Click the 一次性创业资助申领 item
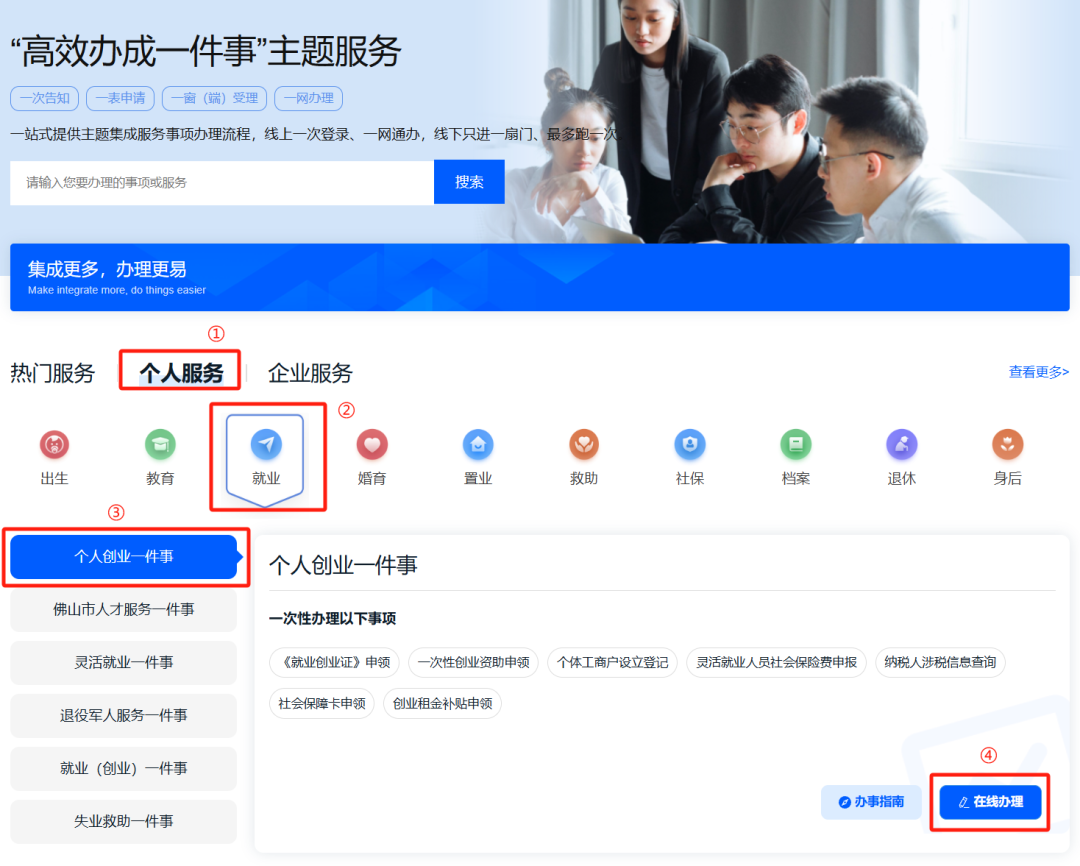Image resolution: width=1080 pixels, height=866 pixels. 473,663
